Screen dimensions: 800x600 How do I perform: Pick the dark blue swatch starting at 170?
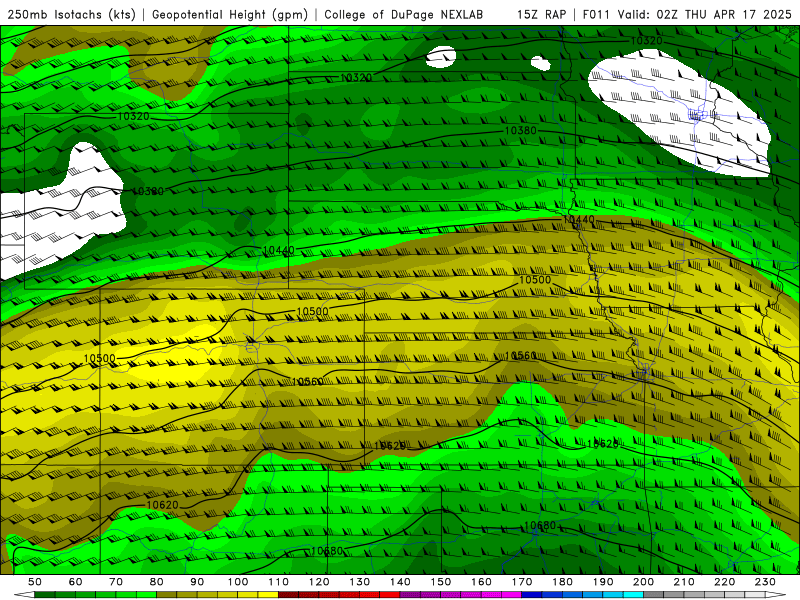coord(532,594)
